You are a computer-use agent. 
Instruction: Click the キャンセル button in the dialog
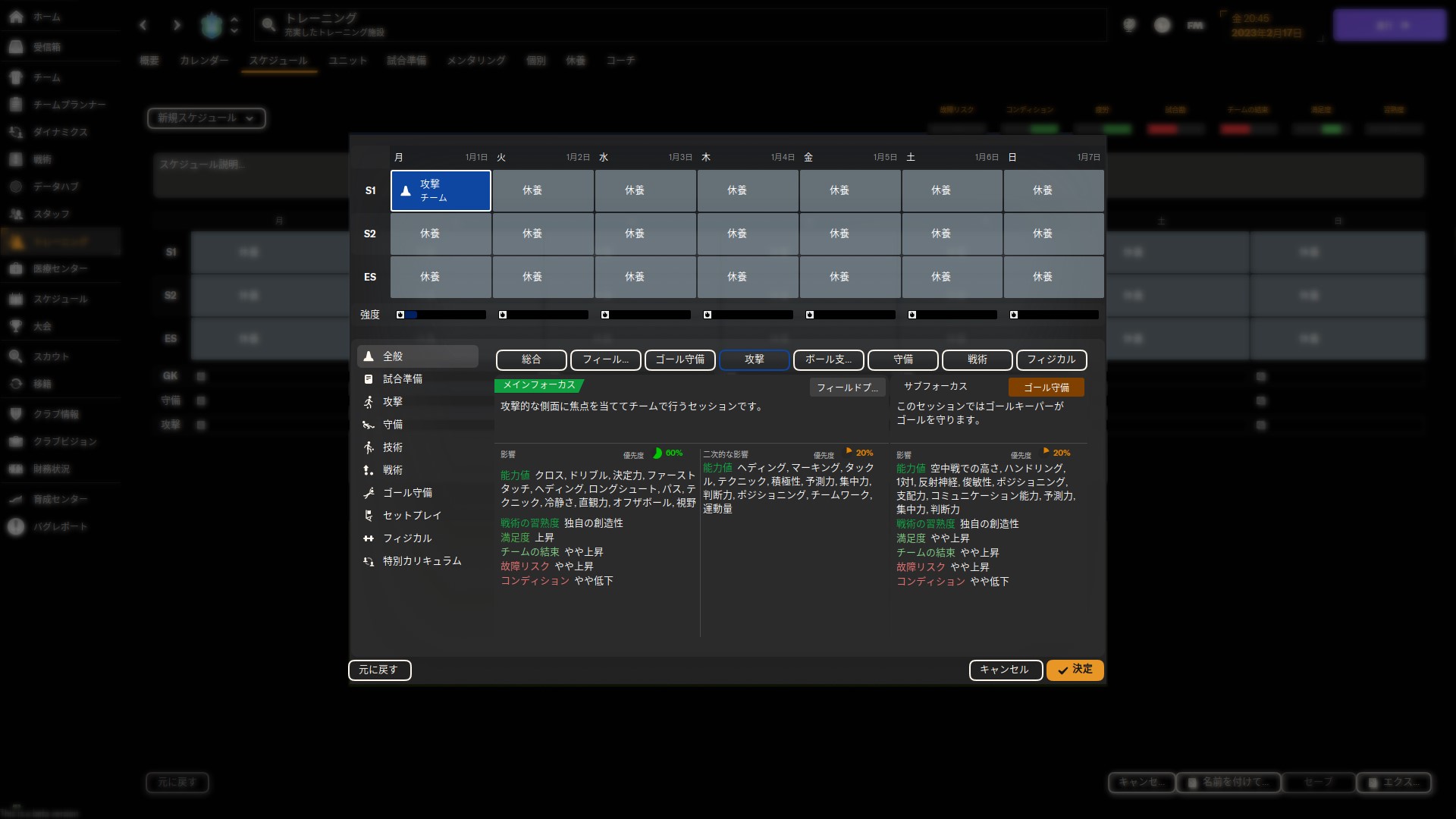point(1005,670)
